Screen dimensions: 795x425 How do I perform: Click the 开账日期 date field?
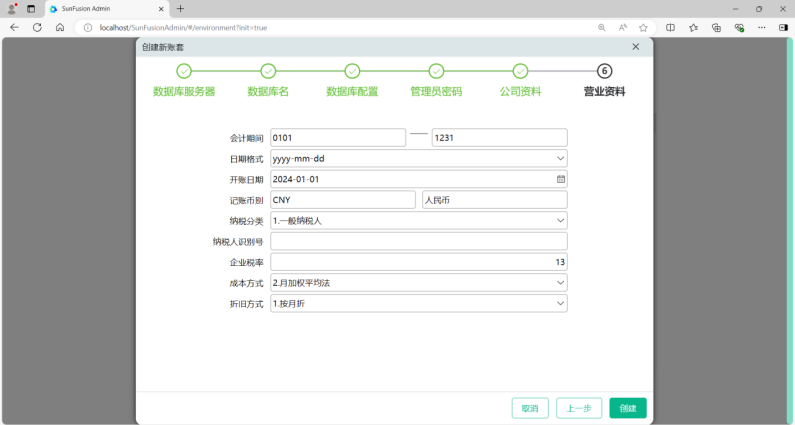click(419, 179)
